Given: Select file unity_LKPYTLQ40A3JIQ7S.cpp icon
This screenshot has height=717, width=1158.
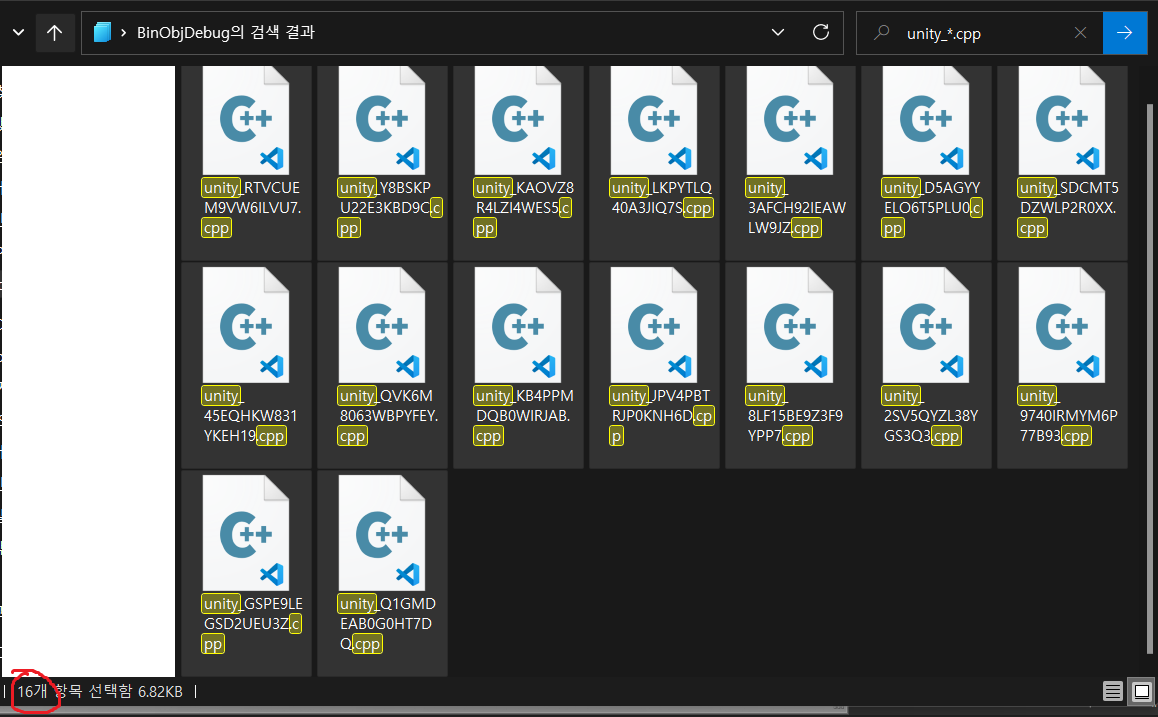Looking at the screenshot, I should click(654, 120).
